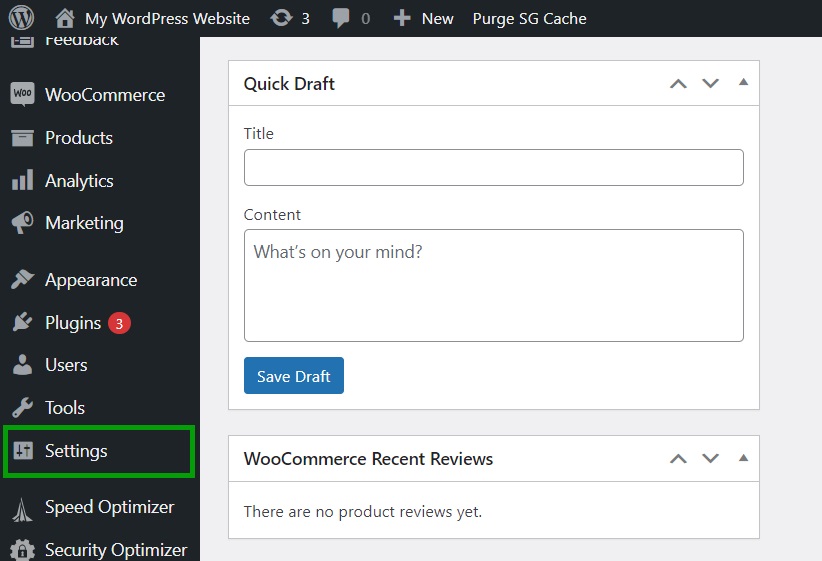This screenshot has width=822, height=561.
Task: Open the WordPress logo menu
Action: click(x=21, y=18)
